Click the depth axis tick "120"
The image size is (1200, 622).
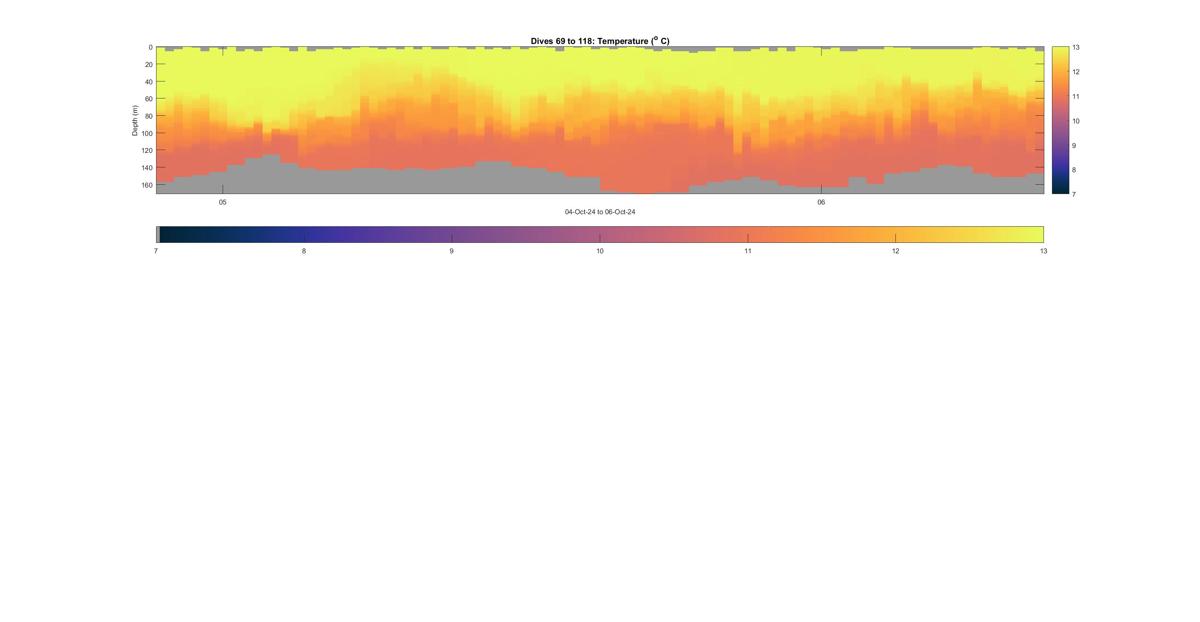click(x=146, y=150)
